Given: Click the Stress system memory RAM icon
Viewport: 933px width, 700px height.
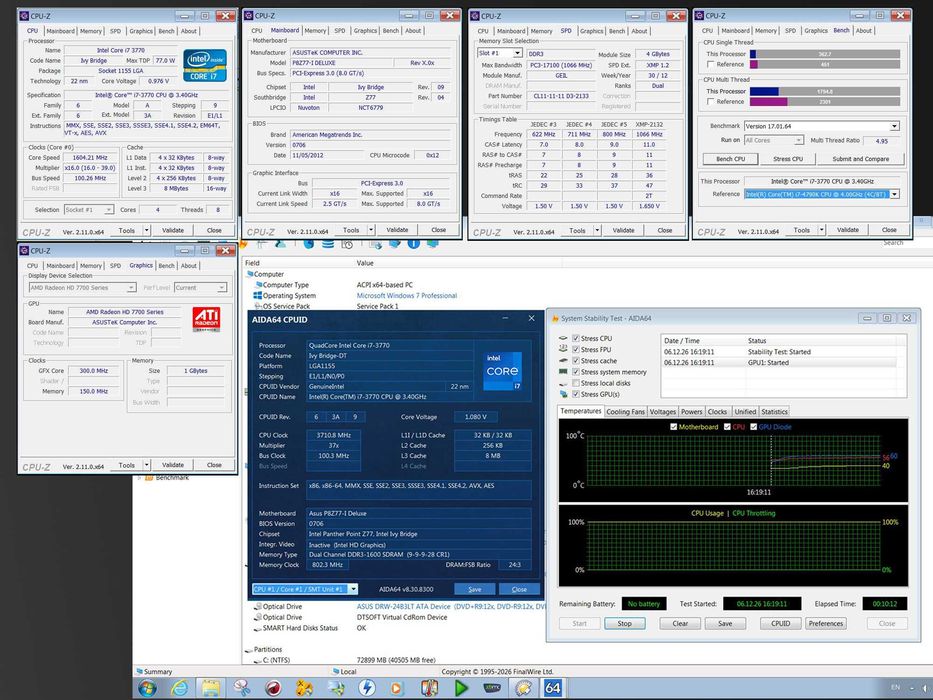Looking at the screenshot, I should coord(563,371).
